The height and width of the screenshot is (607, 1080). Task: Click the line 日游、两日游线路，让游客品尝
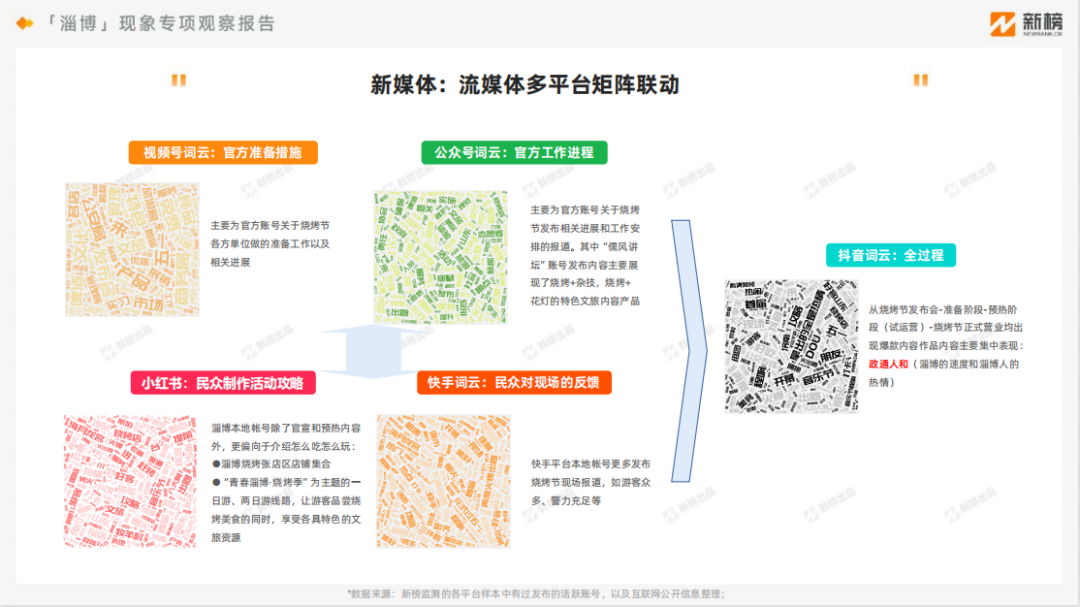click(286, 501)
